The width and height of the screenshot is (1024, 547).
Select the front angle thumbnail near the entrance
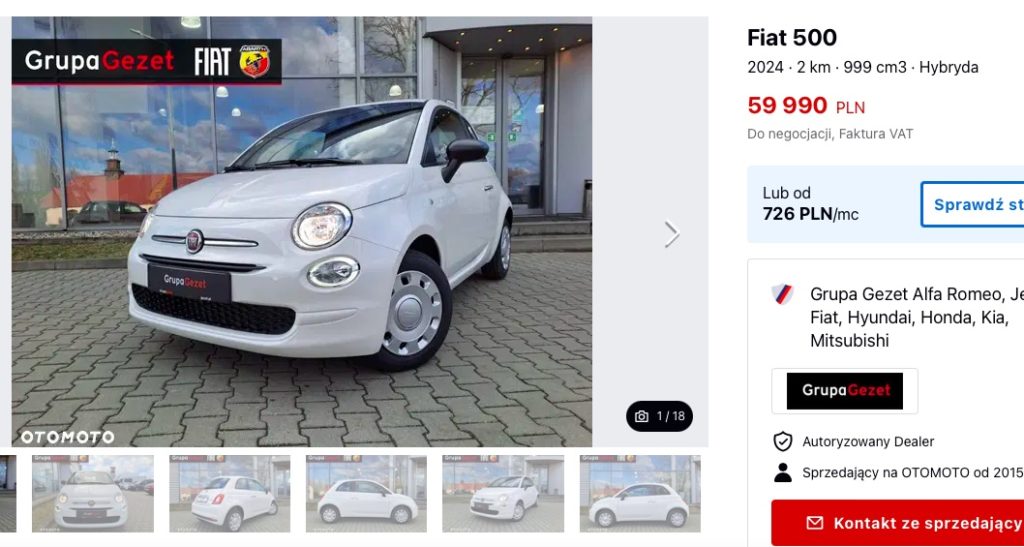(503, 493)
